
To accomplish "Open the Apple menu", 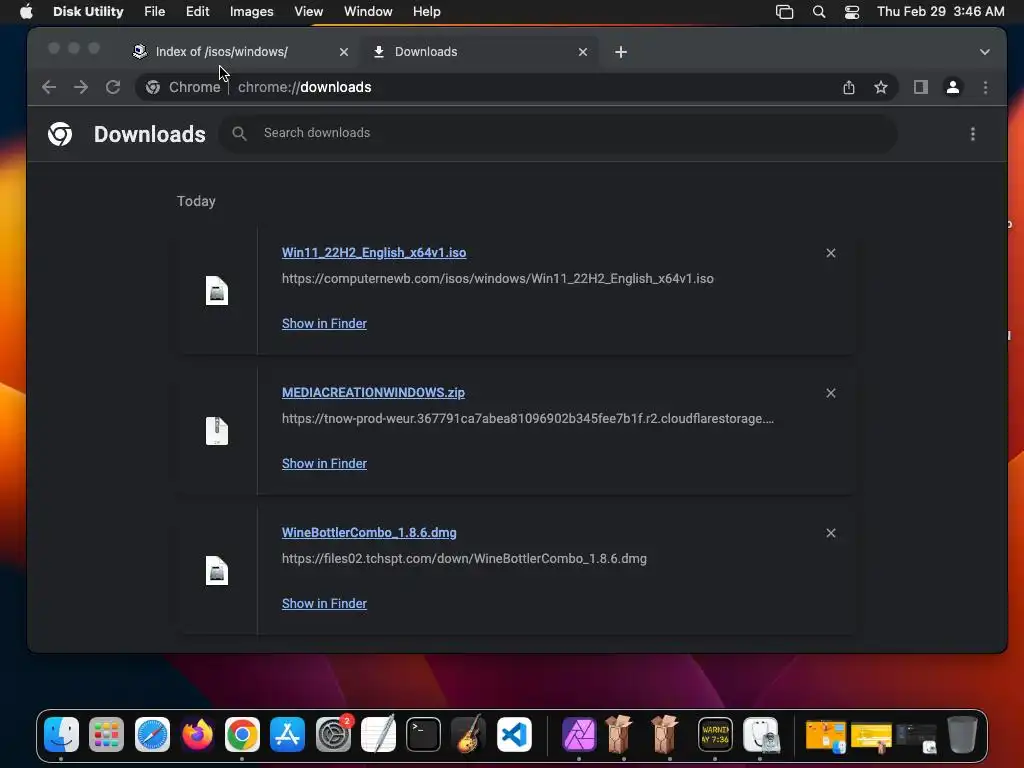I will point(26,12).
